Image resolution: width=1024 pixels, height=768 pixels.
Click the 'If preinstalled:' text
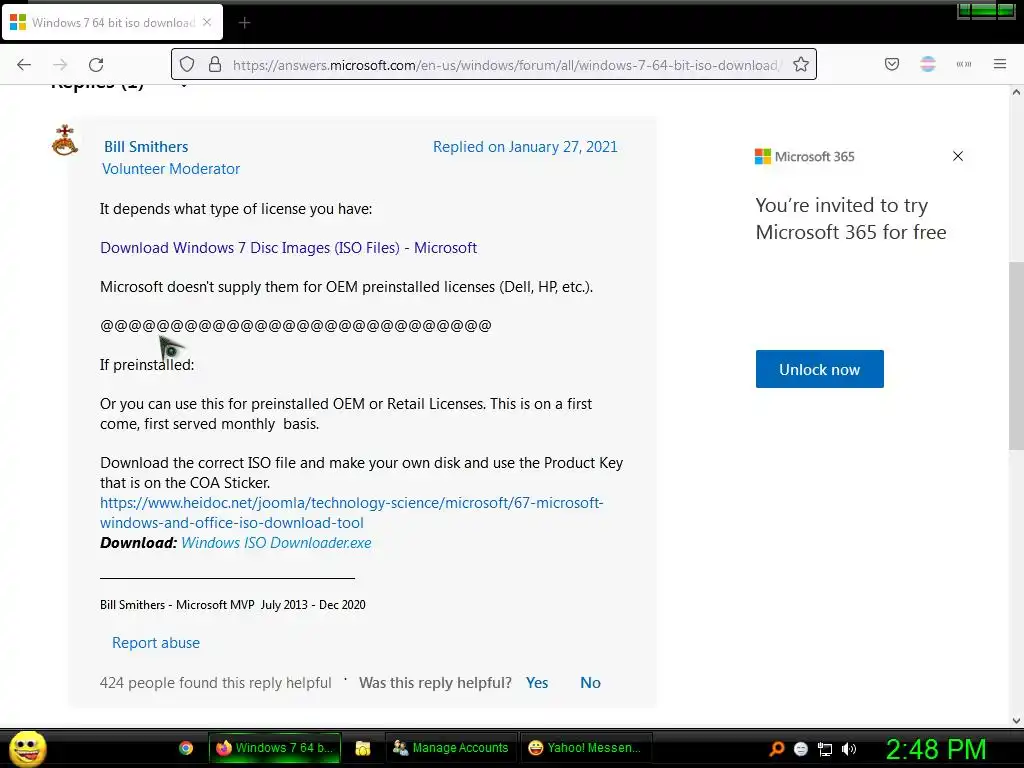click(147, 364)
